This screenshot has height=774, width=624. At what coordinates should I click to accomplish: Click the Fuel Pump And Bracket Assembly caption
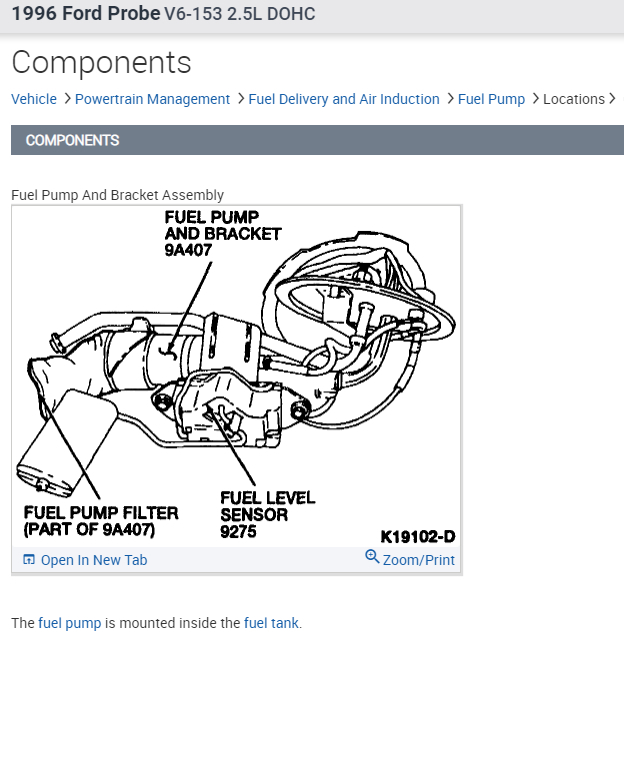117,195
